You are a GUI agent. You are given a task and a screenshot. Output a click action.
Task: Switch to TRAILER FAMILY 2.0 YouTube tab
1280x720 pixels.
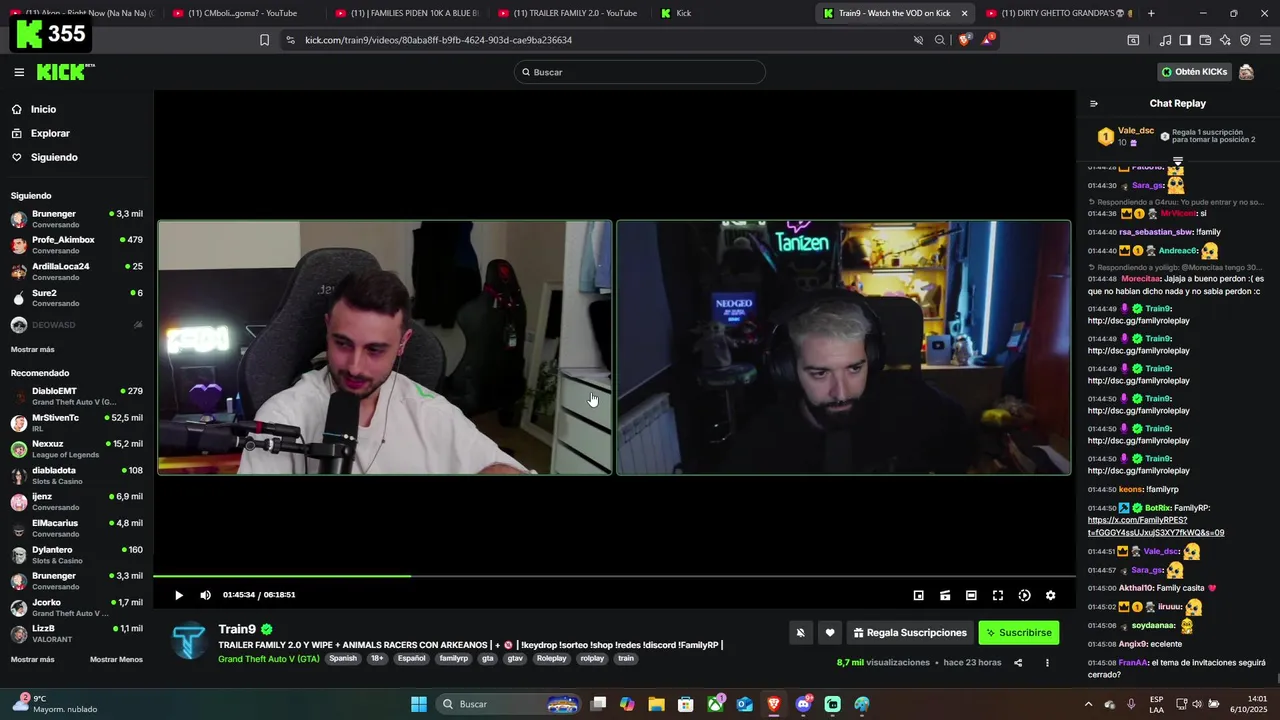[x=570, y=13]
